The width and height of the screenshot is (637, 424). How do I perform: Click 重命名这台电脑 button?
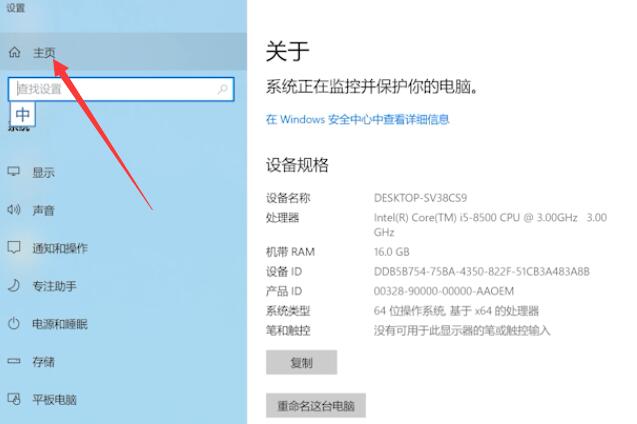pos(316,405)
